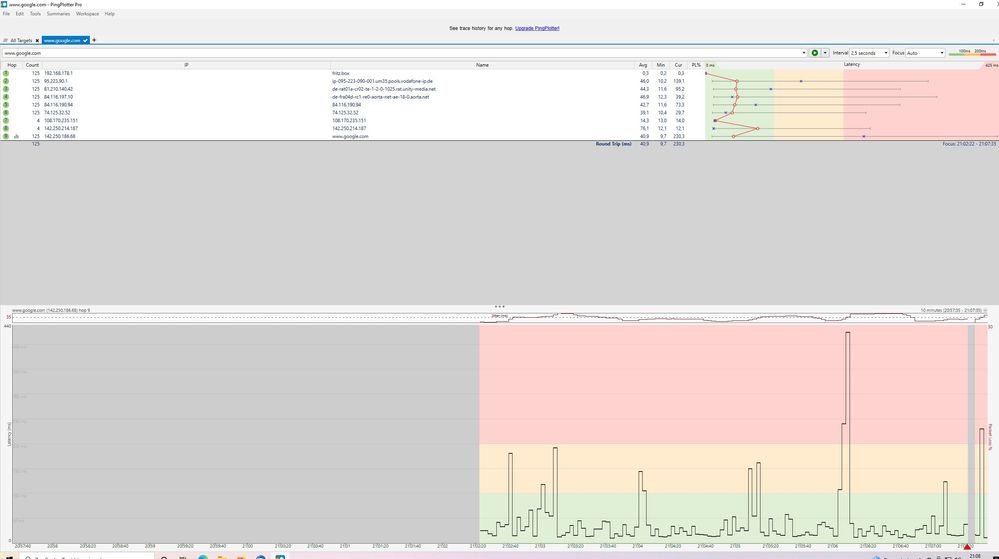The height and width of the screenshot is (559, 999).
Task: Select hop 6 circle icon for 74.125.32.52
Action: click(x=6, y=113)
